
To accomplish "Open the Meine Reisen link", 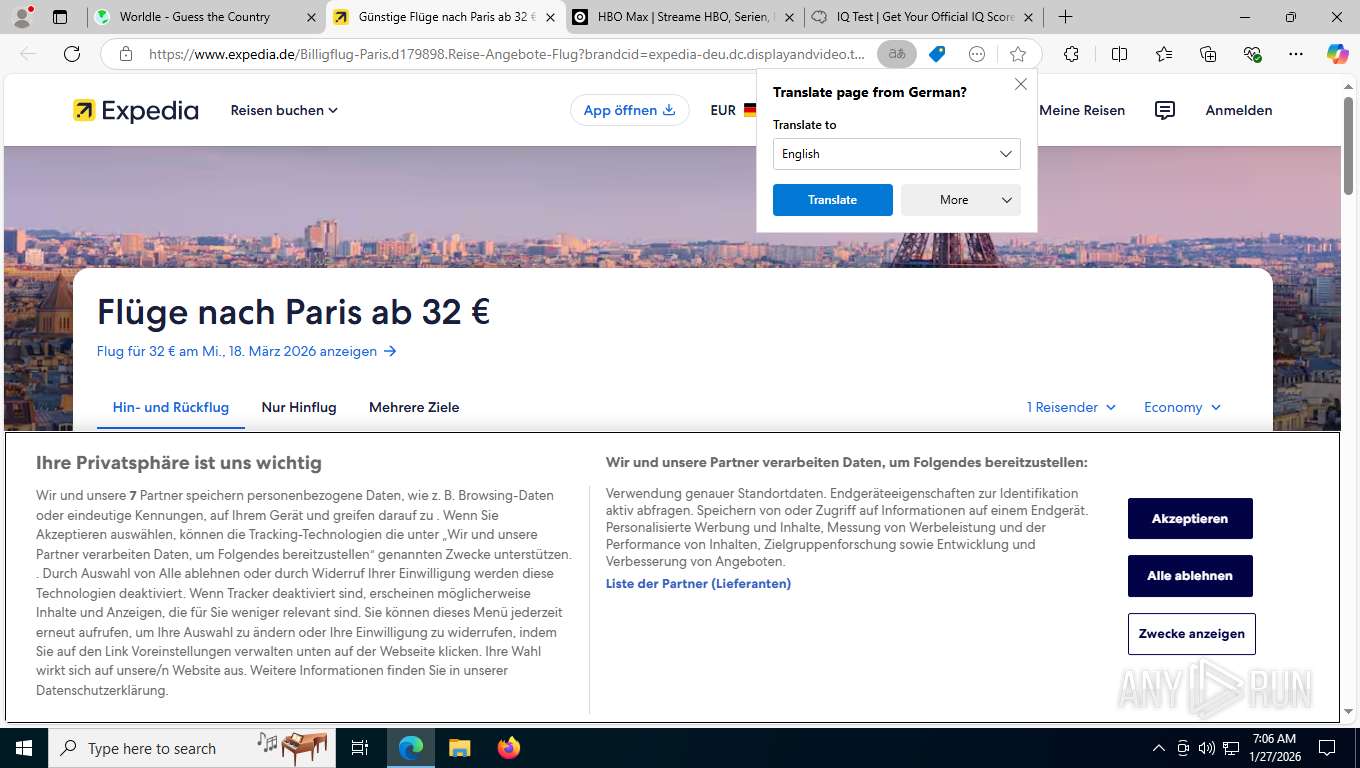I will pos(1082,110).
